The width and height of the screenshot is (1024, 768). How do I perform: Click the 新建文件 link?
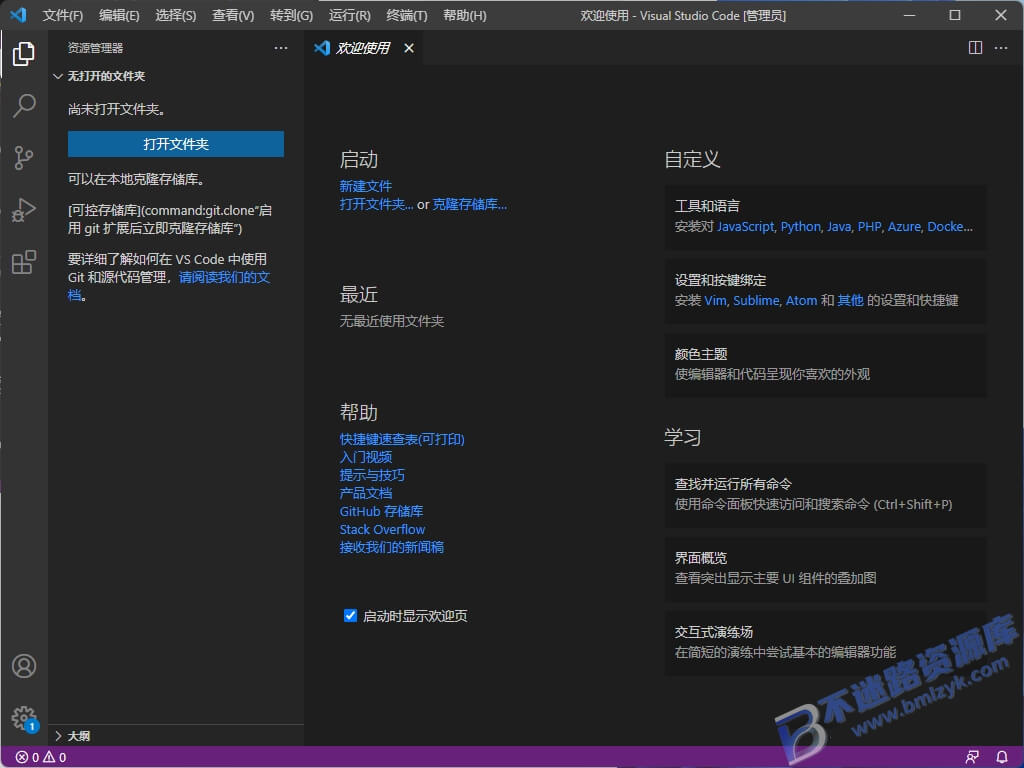click(x=366, y=186)
